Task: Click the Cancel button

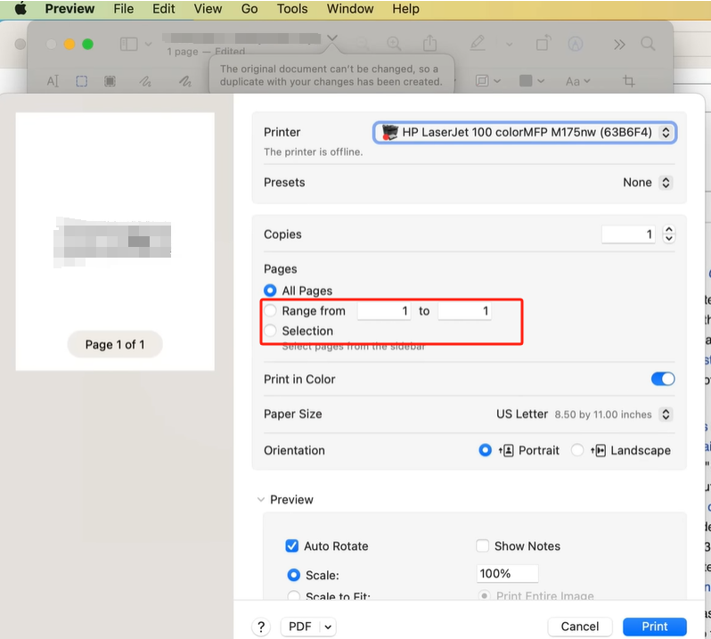Action: [x=580, y=626]
